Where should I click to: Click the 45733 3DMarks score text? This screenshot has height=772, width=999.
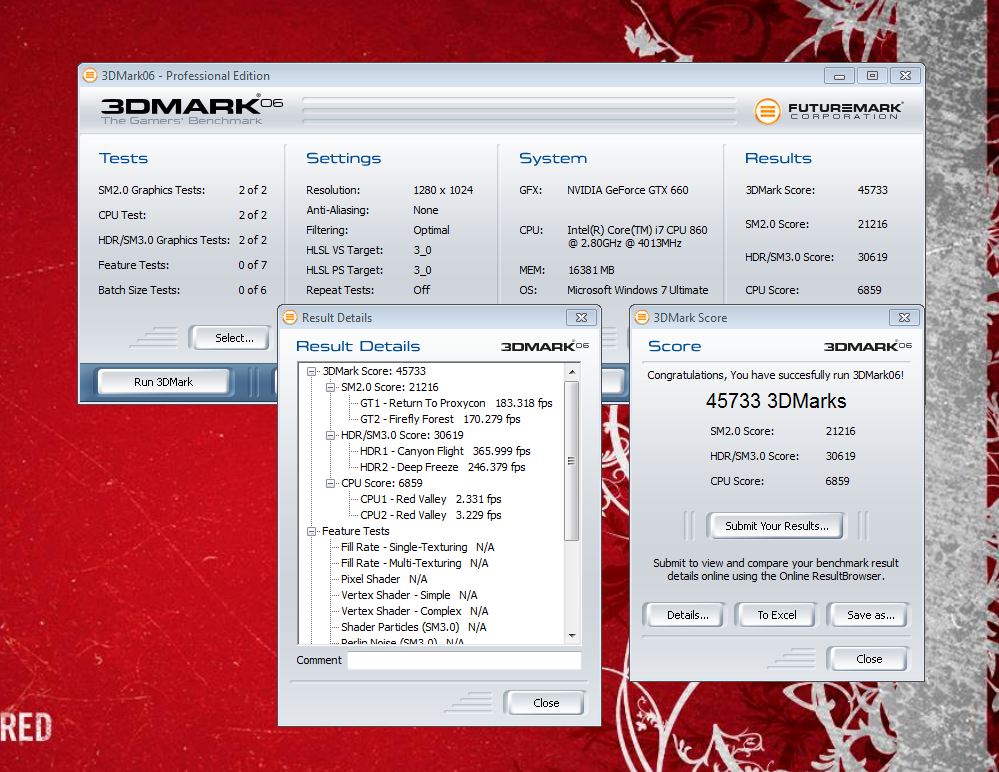point(775,401)
